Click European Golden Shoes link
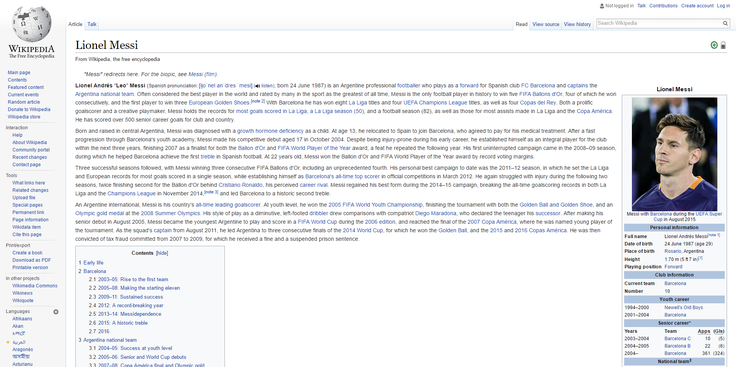The image size is (736, 367). tap(219, 103)
